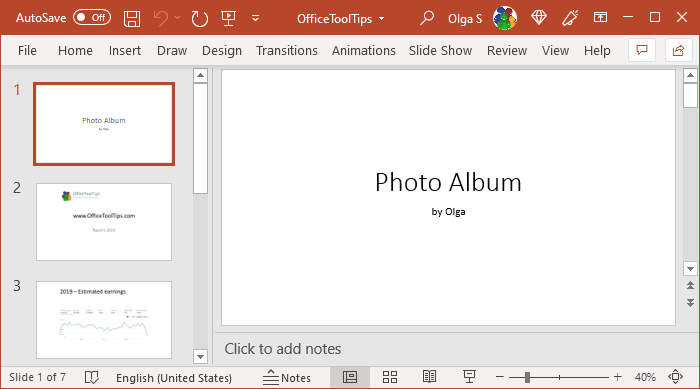The height and width of the screenshot is (389, 700).
Task: Go to Next Slide double arrow
Action: (x=690, y=302)
